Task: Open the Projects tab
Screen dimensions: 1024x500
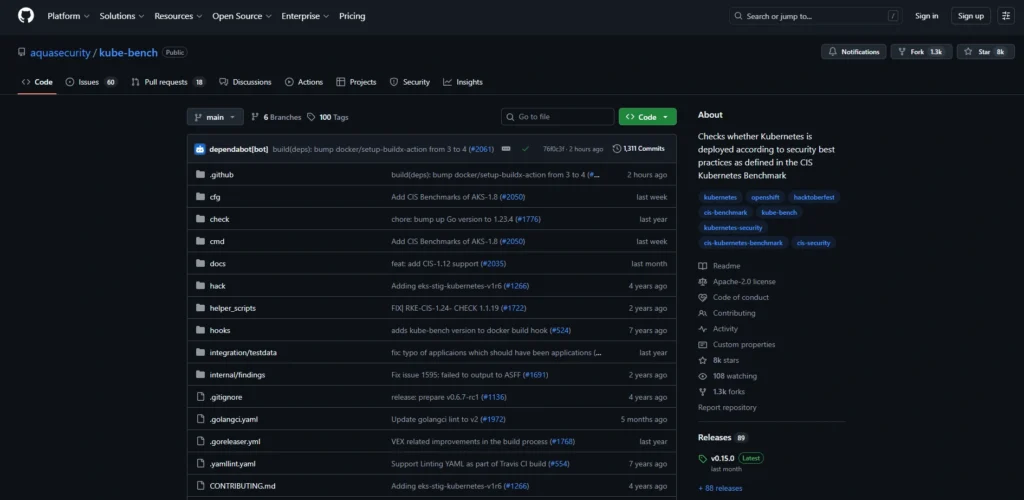Action: click(356, 82)
